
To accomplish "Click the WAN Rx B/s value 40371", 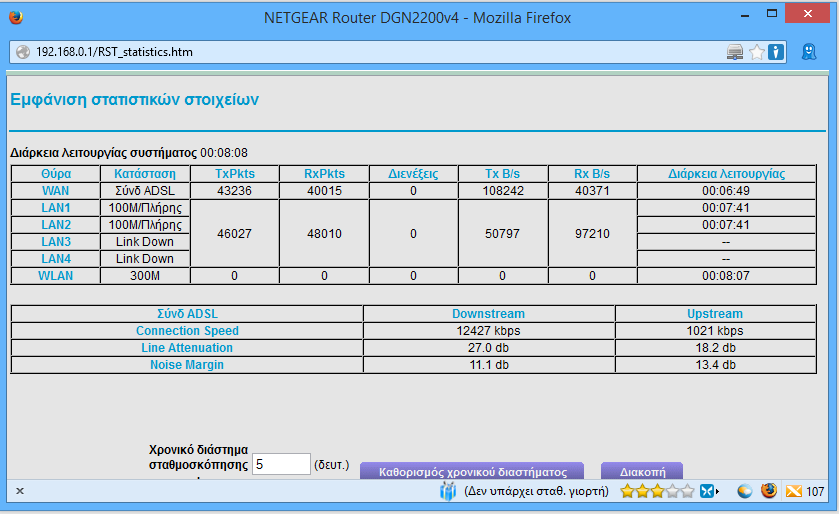I will click(x=592, y=191).
